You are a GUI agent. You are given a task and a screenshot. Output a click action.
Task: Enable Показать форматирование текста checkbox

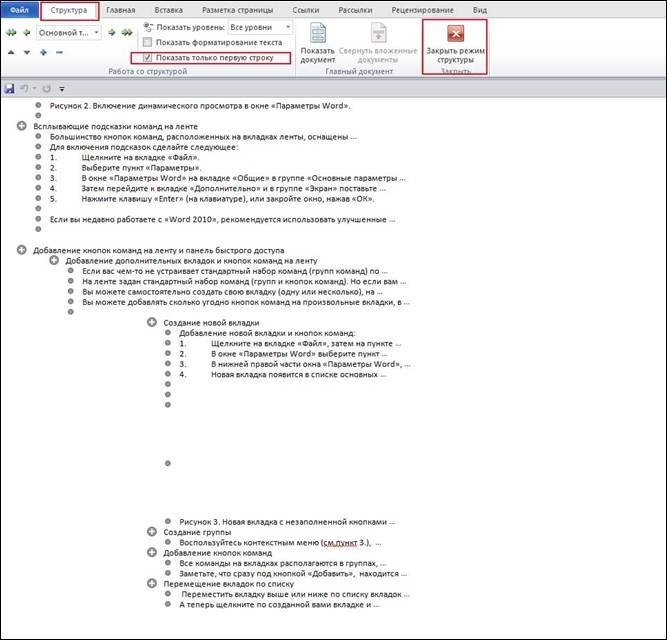[148, 43]
